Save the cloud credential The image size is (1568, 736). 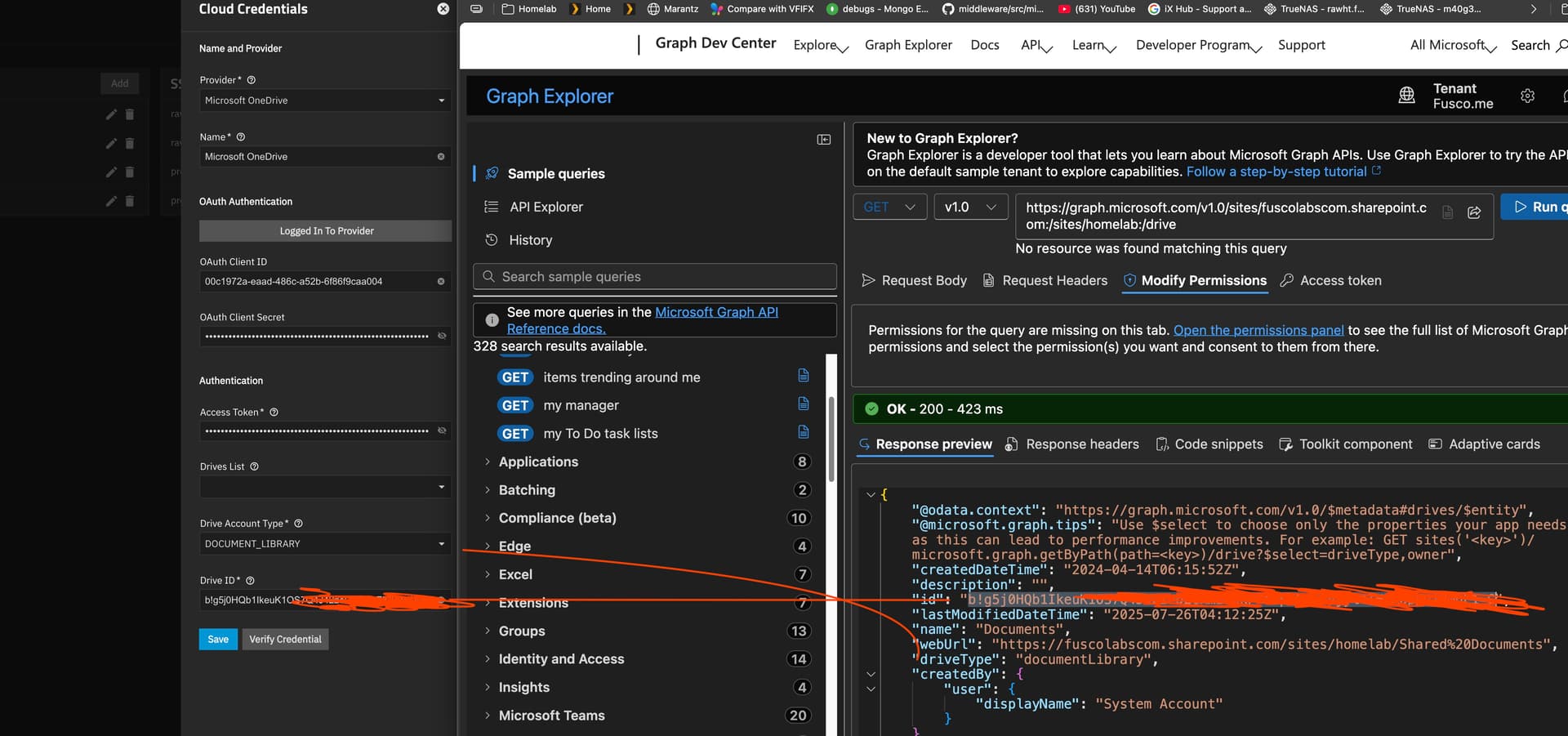click(x=218, y=640)
